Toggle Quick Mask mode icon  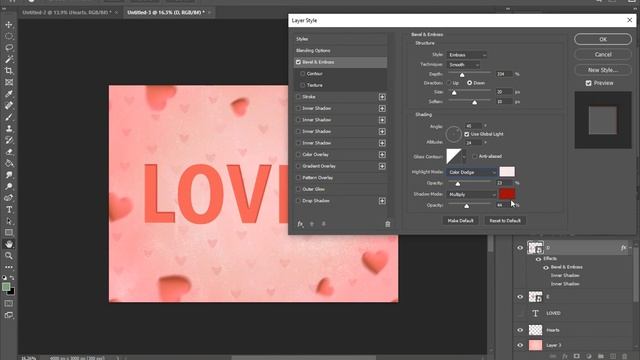point(9,304)
